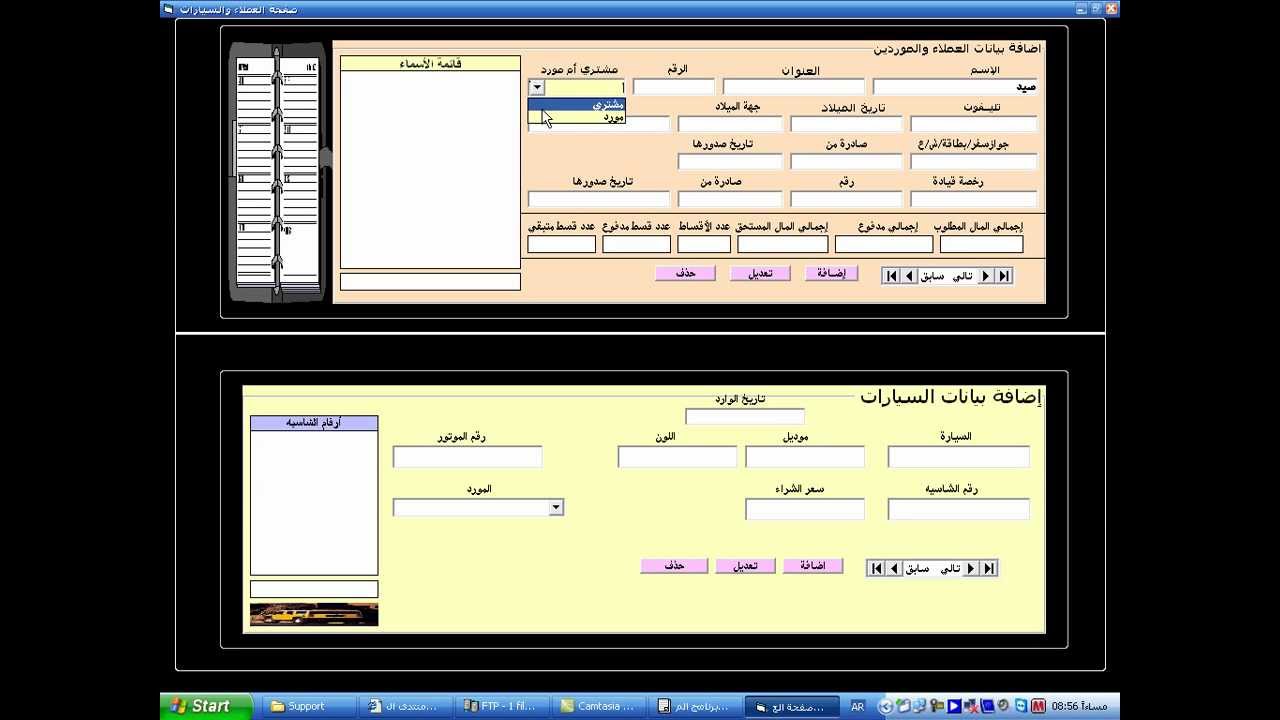Focus the إجمالي المال المستحق field

point(783,244)
